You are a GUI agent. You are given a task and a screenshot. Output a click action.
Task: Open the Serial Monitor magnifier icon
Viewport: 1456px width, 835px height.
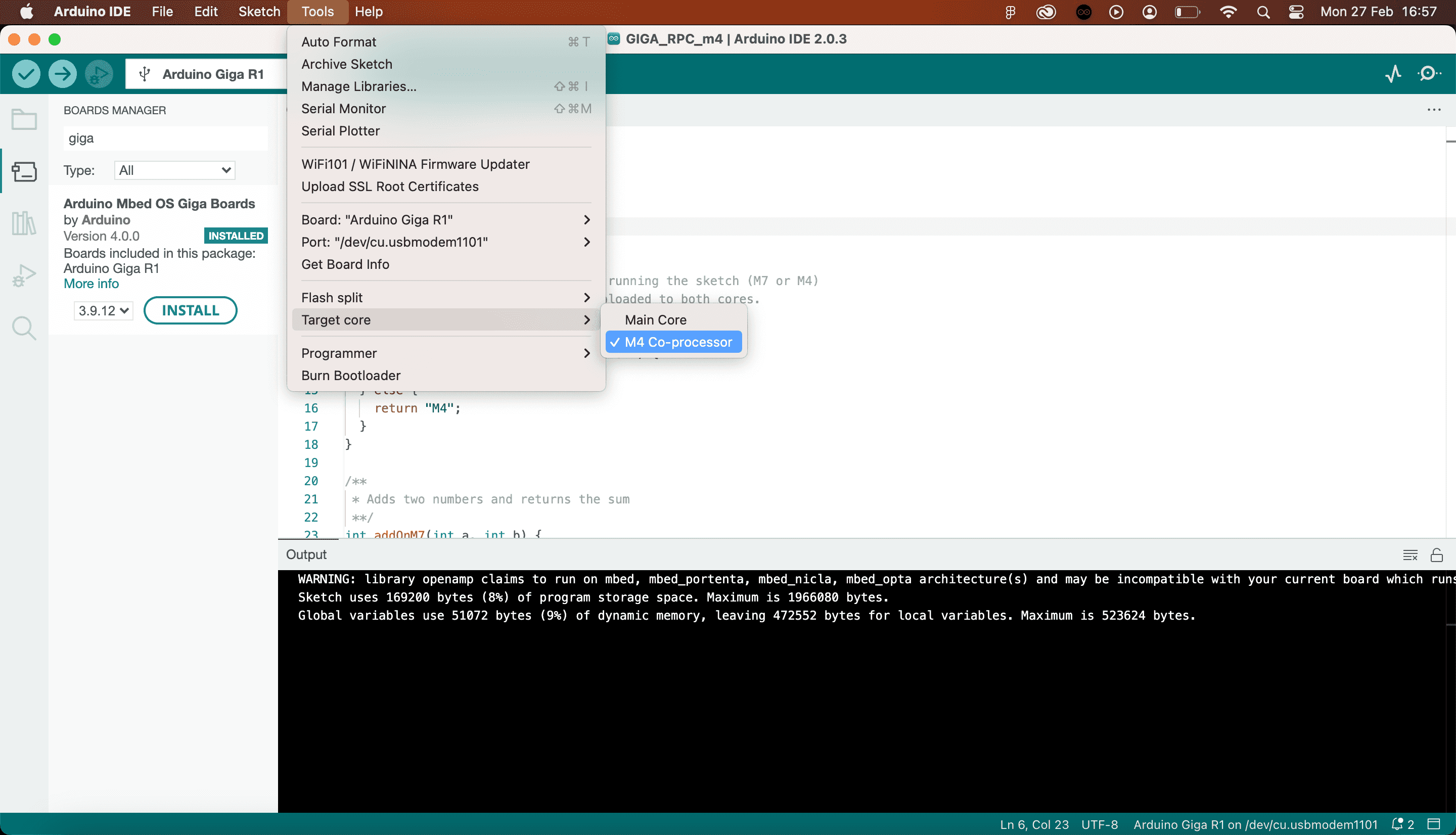coord(1429,74)
